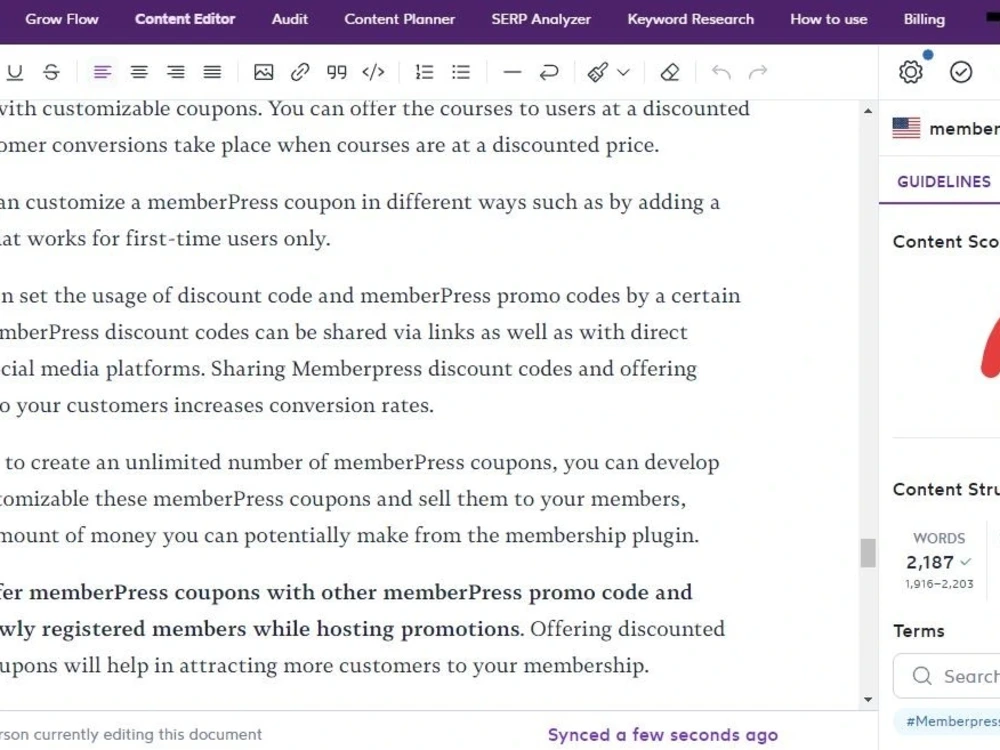
Task: Open the highlighter color dropdown arrow
Action: tap(624, 72)
